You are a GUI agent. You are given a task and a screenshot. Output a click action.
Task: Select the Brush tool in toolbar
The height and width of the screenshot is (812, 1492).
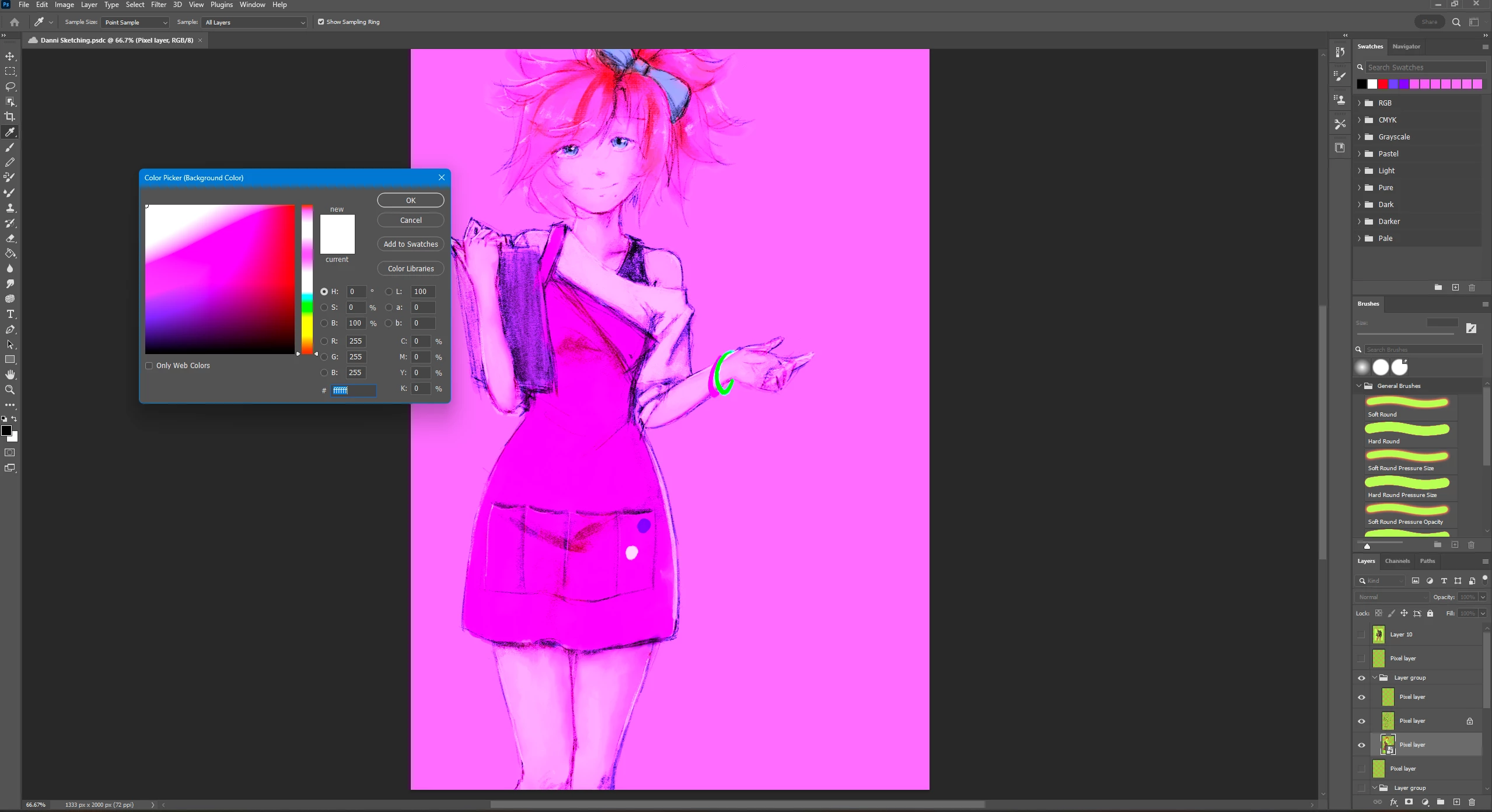click(10, 147)
